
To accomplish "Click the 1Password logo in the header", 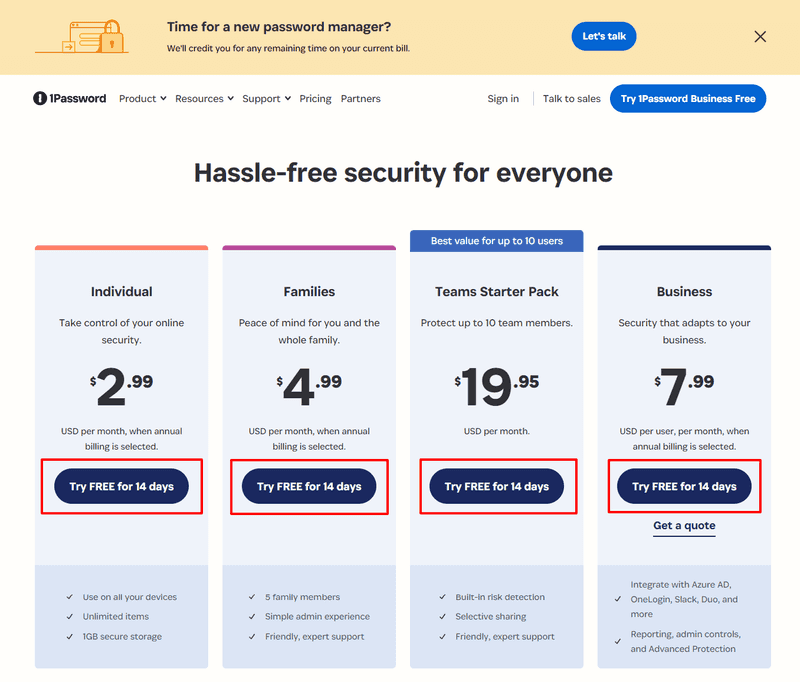I will (69, 98).
